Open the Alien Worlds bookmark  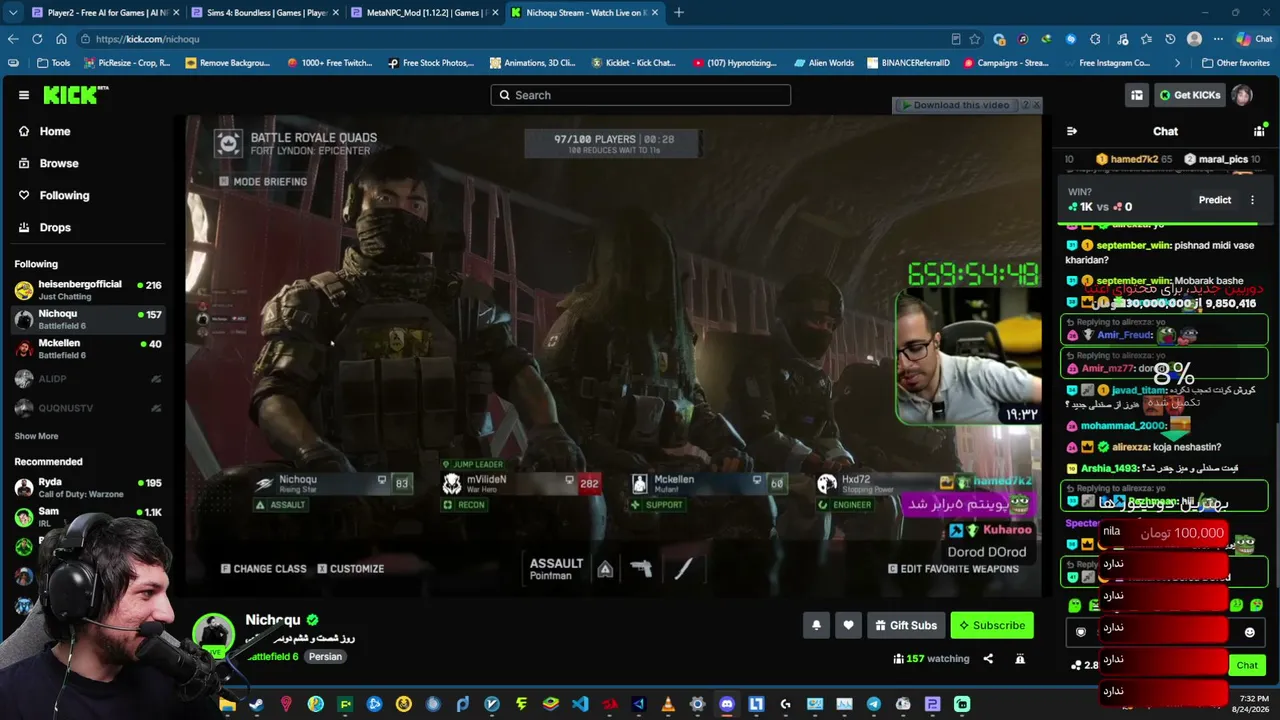(823, 63)
